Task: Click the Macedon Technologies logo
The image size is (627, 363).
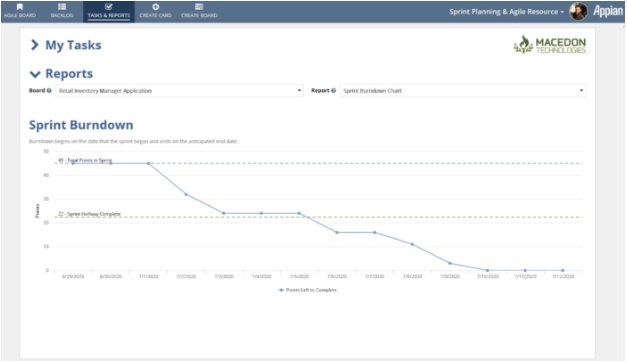Action: (x=550, y=45)
